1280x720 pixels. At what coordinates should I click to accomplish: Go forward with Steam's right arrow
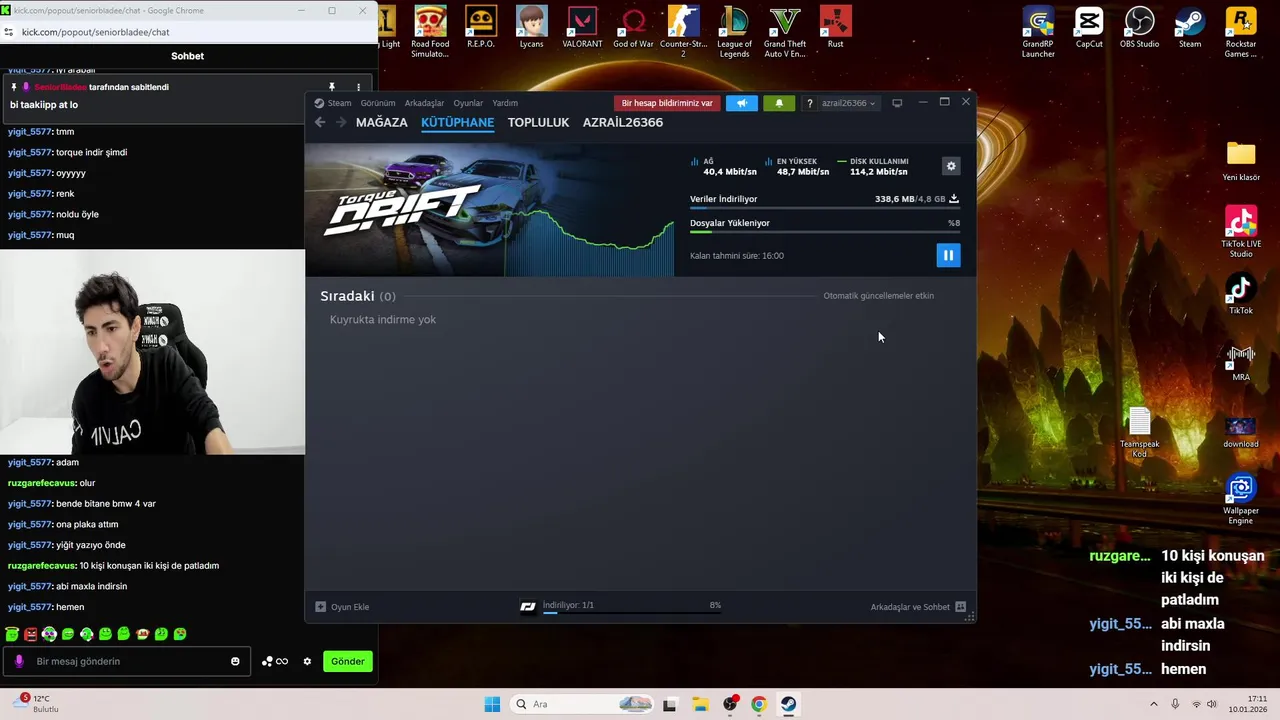[340, 122]
